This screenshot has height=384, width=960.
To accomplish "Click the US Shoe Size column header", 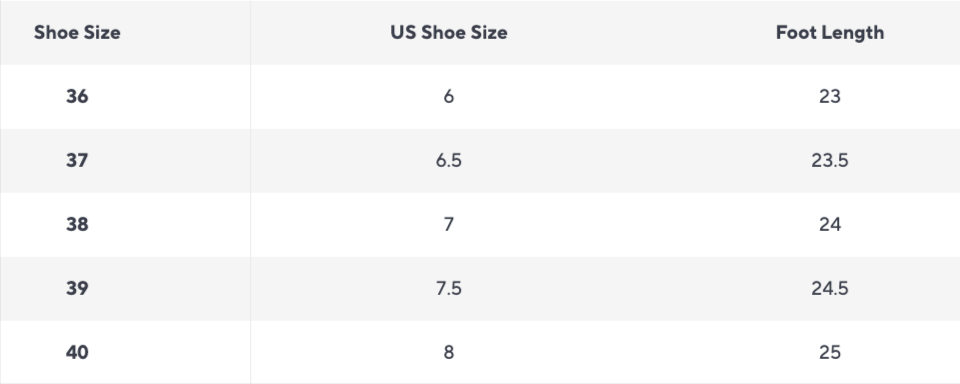I will 449,32.
